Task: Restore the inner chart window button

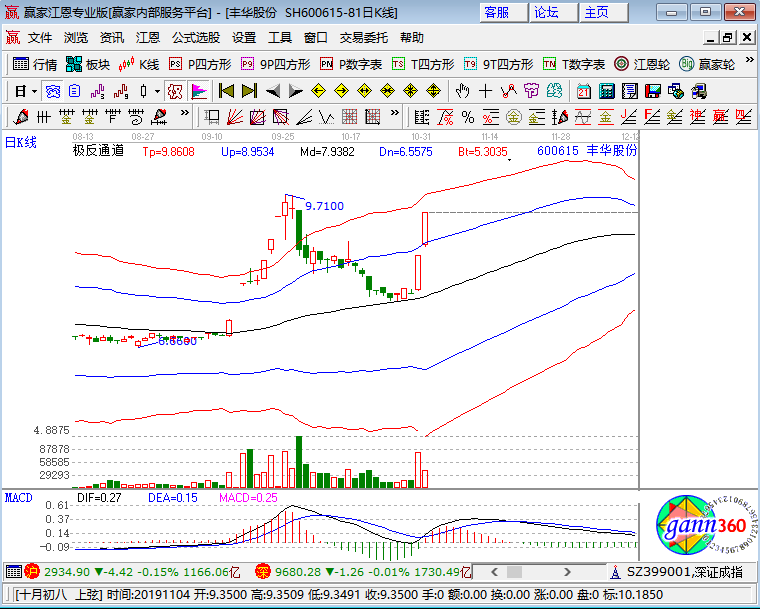Action: coord(728,37)
